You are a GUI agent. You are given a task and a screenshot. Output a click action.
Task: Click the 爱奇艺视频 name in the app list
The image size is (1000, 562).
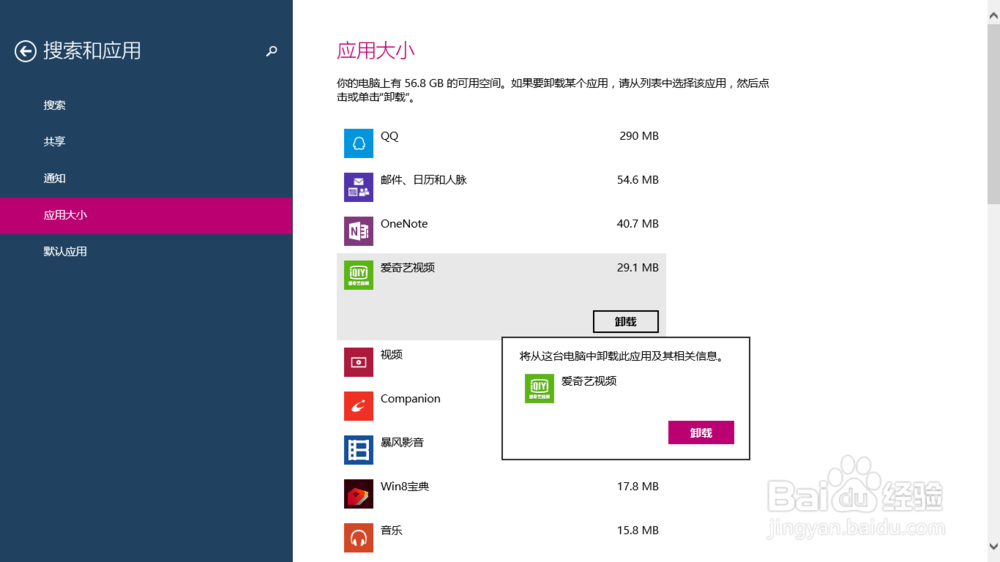(408, 268)
